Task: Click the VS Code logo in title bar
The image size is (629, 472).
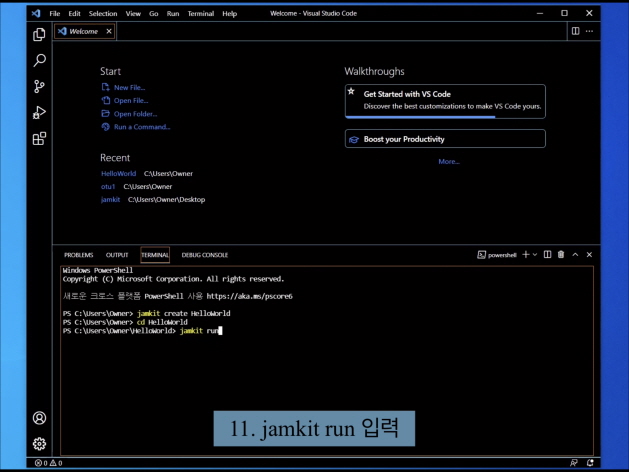Action: [x=36, y=13]
